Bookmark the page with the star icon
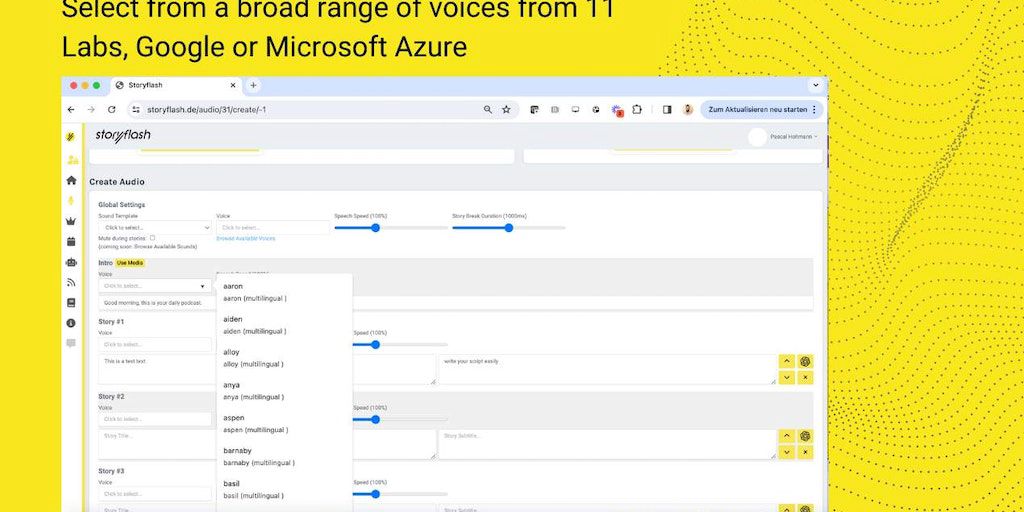Image resolution: width=1024 pixels, height=512 pixels. click(506, 109)
